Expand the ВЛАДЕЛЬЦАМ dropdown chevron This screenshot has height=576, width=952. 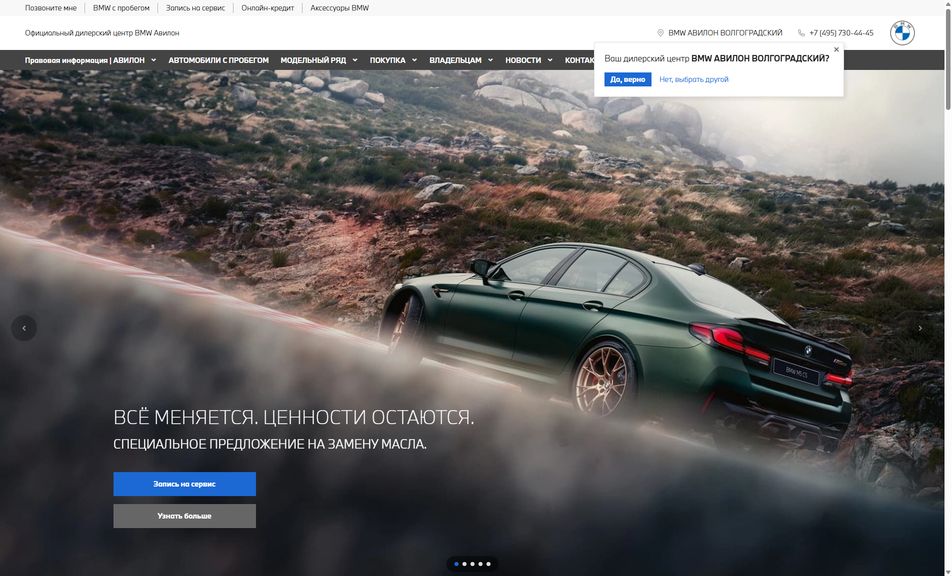(x=491, y=60)
